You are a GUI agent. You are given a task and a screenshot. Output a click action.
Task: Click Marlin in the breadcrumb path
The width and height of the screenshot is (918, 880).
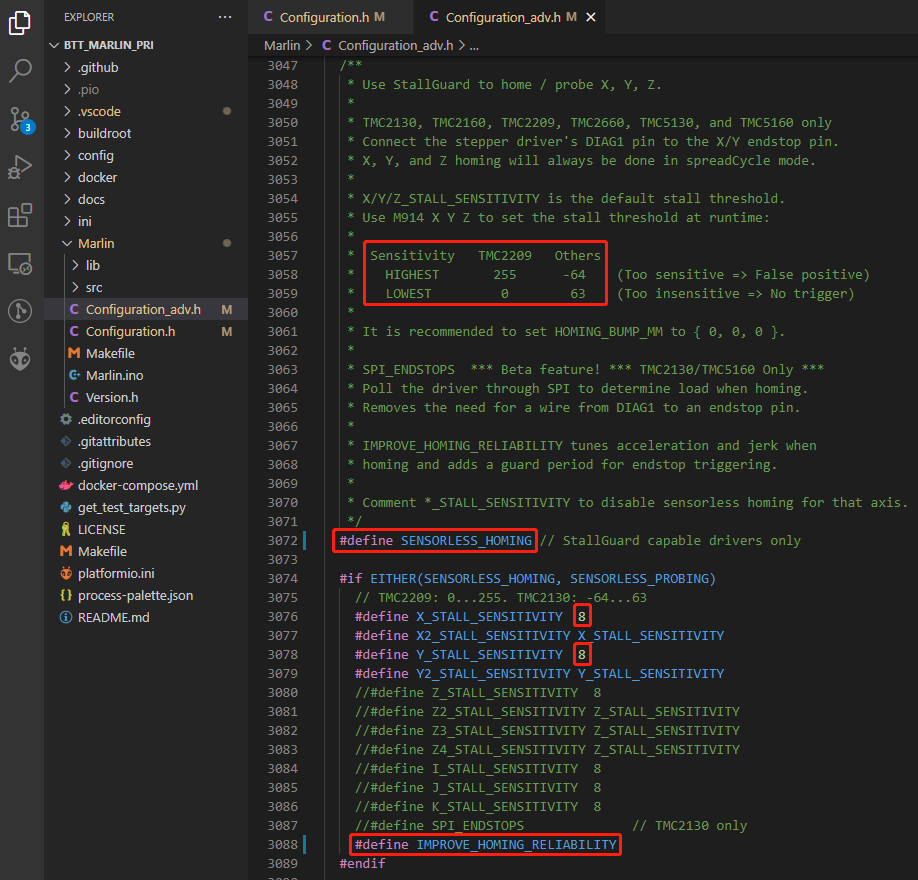(282, 45)
